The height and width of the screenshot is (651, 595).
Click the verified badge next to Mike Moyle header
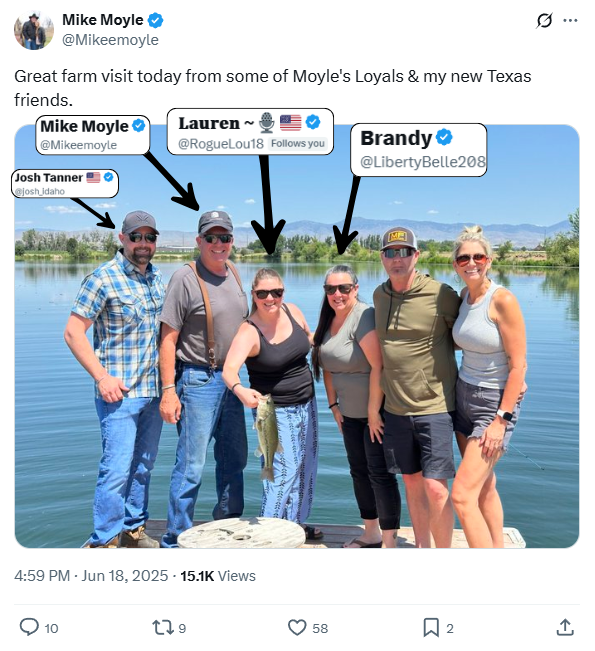coord(155,20)
